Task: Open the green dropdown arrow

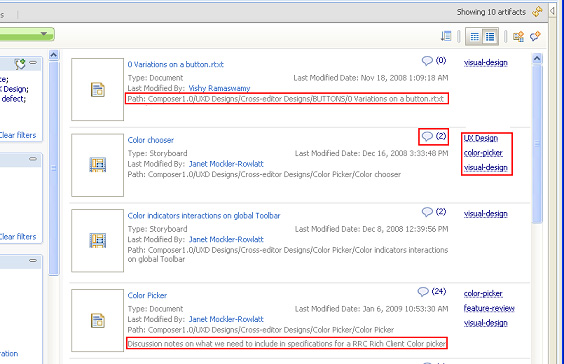Action: coord(44,34)
